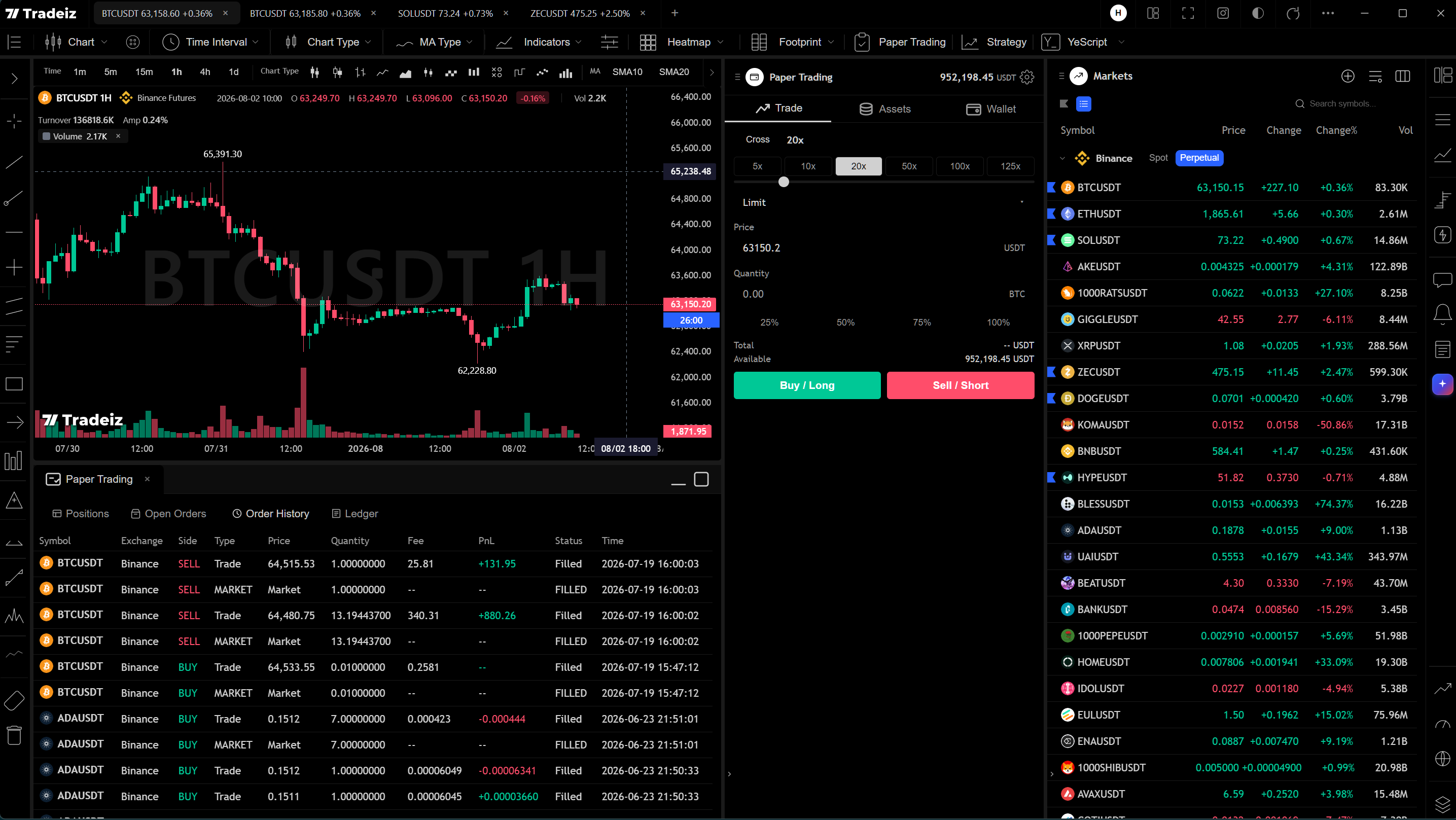1456x820 pixels.
Task: Open the Heatmap dropdown
Action: (681, 43)
